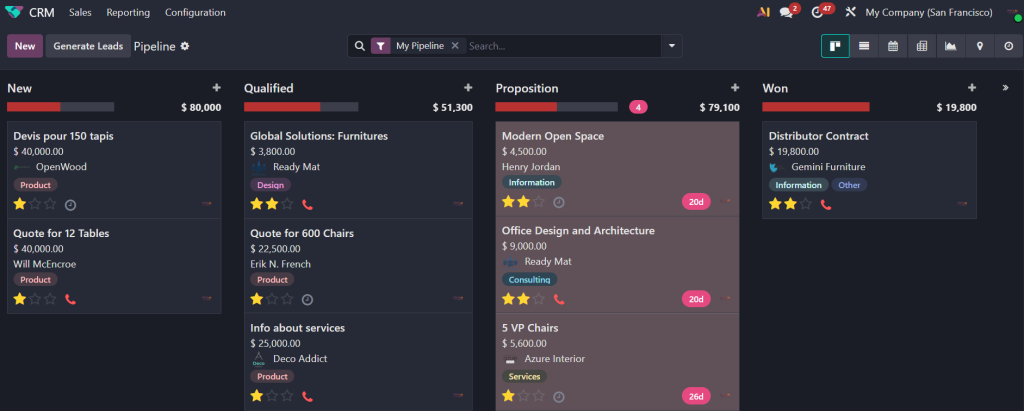
Task: Click activity clock on Devis pour 150 tapis
Action: (71, 205)
